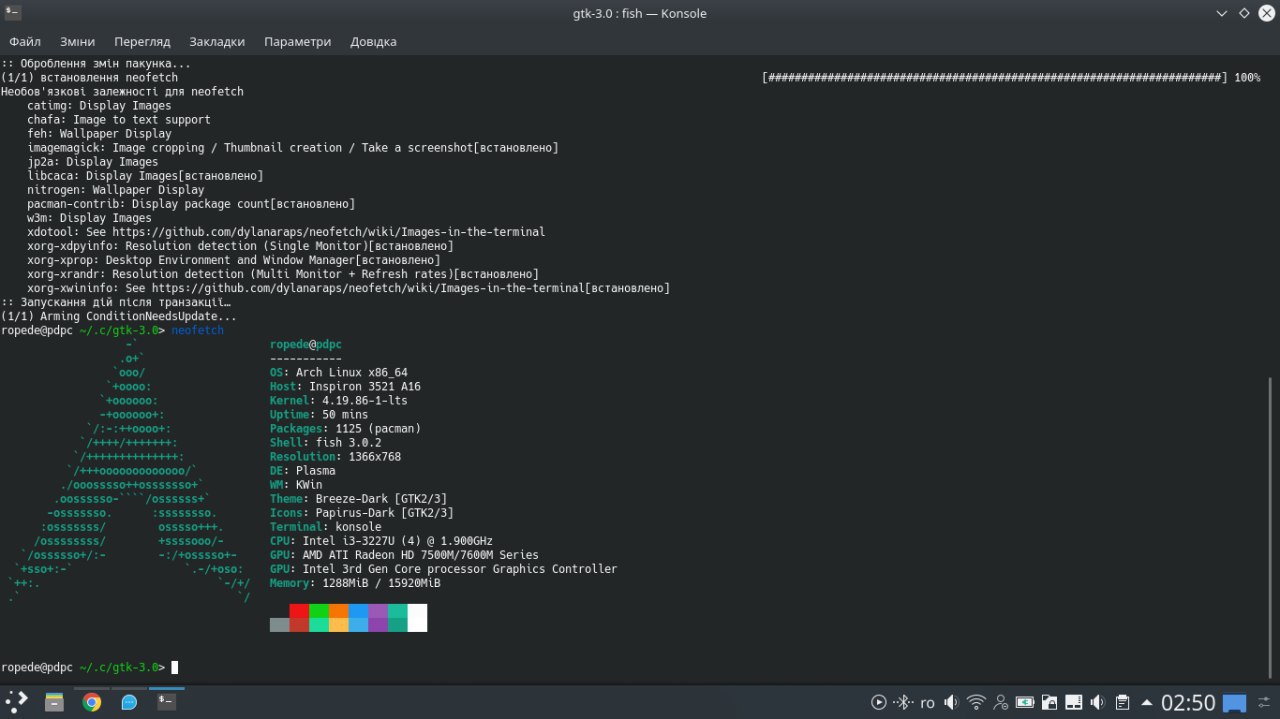Click the Intel 3rd Gen Core GPU line
The height and width of the screenshot is (719, 1280).
pyautogui.click(x=444, y=568)
